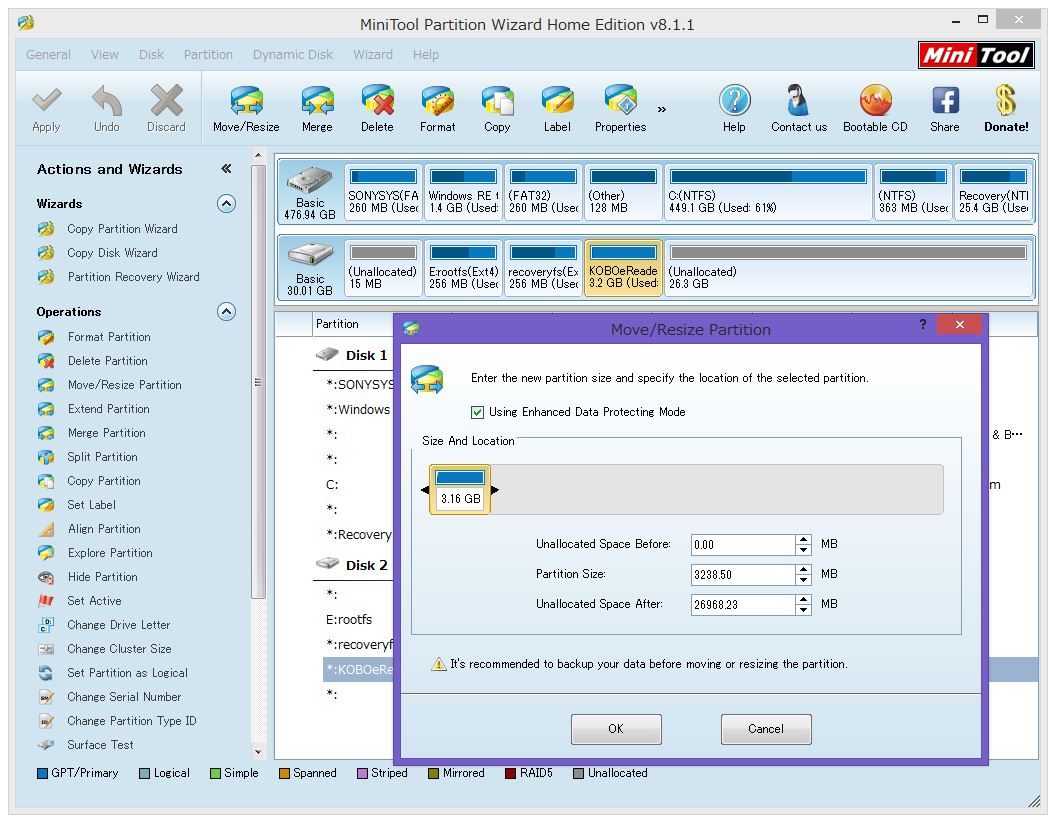The width and height of the screenshot is (1060, 830).
Task: Increase Unallocated Space After spinner value
Action: pyautogui.click(x=803, y=599)
